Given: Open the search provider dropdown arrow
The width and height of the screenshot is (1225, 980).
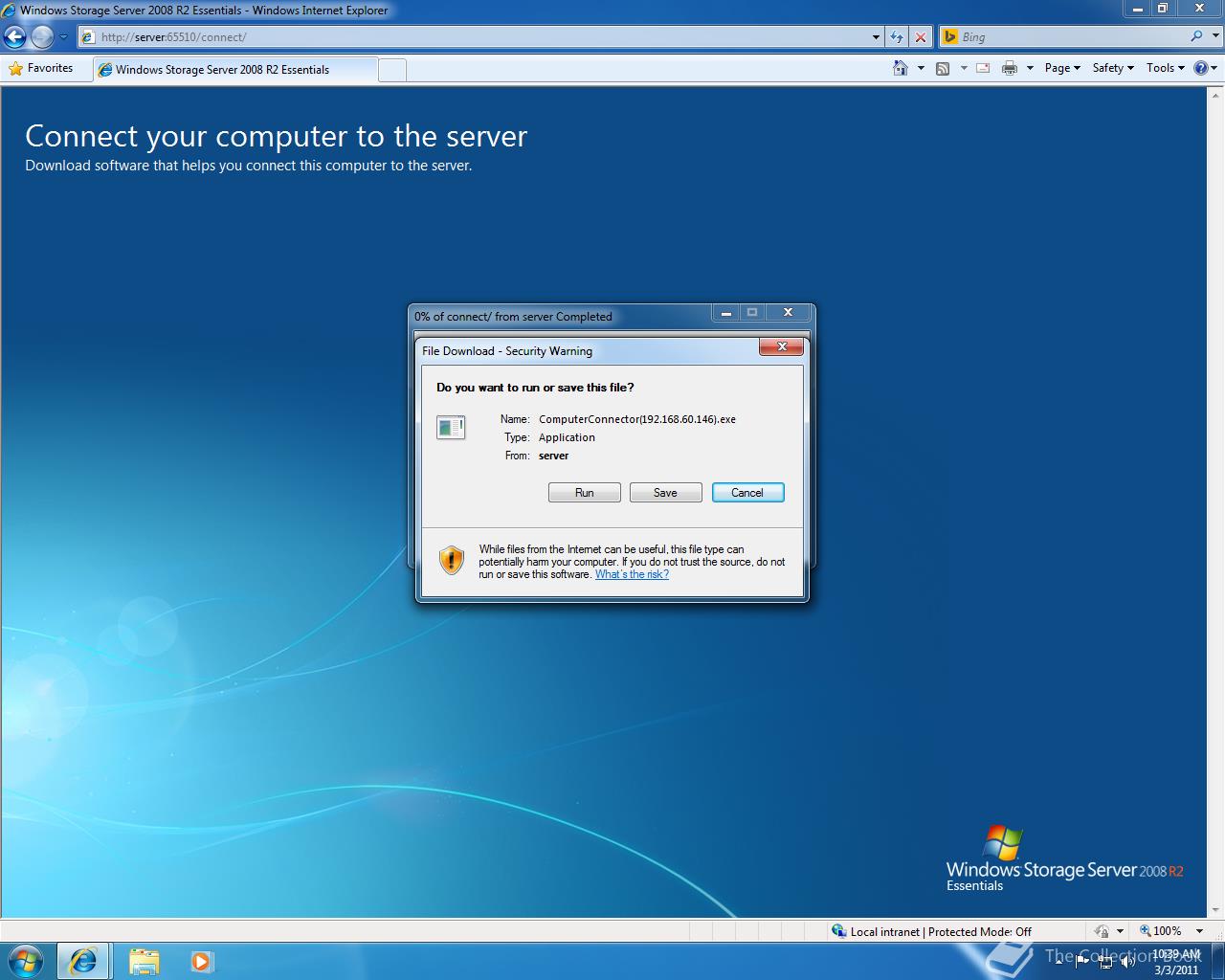Looking at the screenshot, I should [1214, 36].
